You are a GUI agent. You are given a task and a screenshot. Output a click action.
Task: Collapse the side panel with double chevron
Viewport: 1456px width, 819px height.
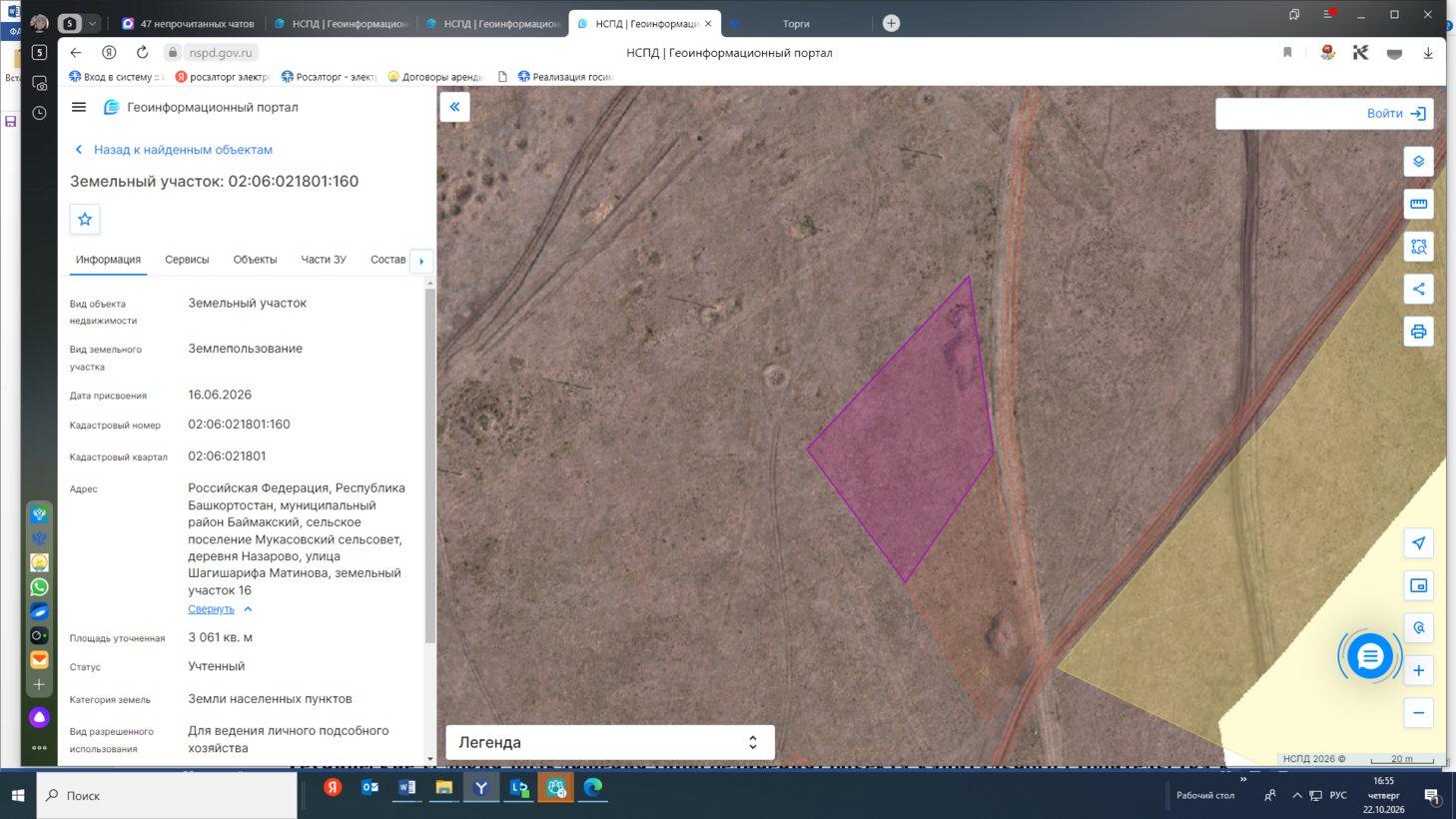(454, 107)
